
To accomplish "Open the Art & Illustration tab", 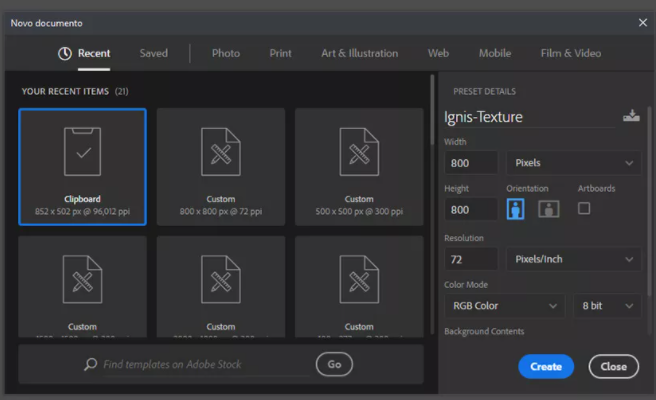I will point(360,54).
